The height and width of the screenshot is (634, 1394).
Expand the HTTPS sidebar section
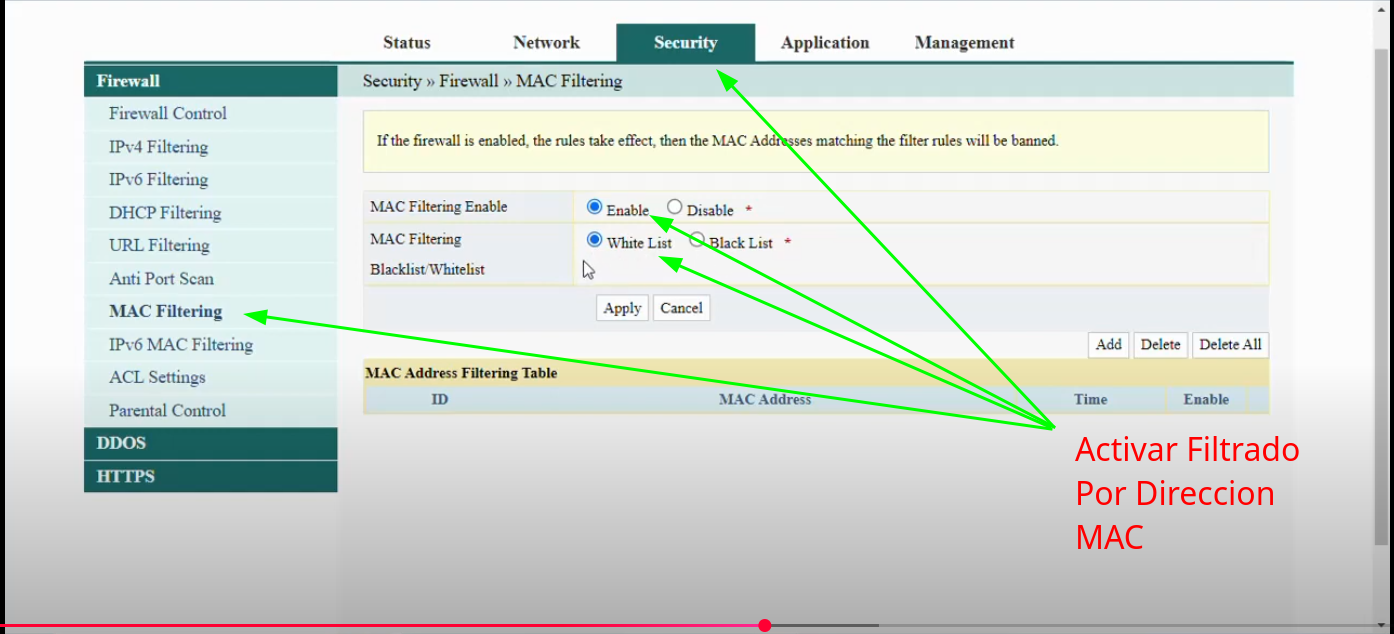click(x=126, y=476)
